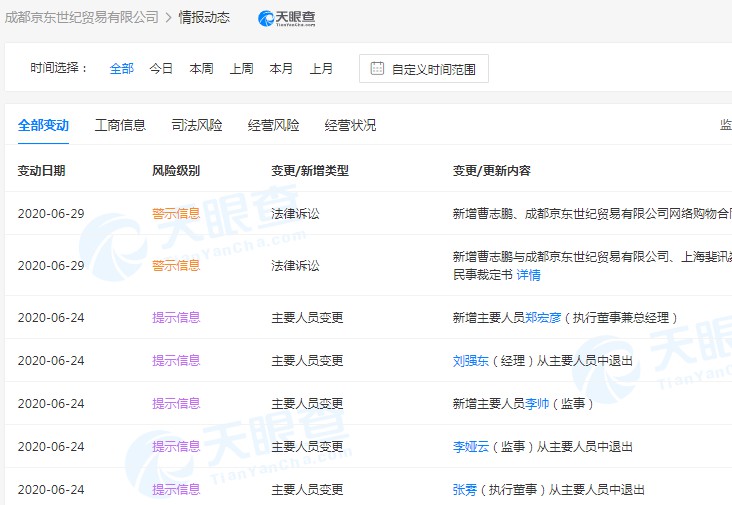Click 警示信息 in the 网络购物合同 lawsuit row
The image size is (732, 505).
176,214
